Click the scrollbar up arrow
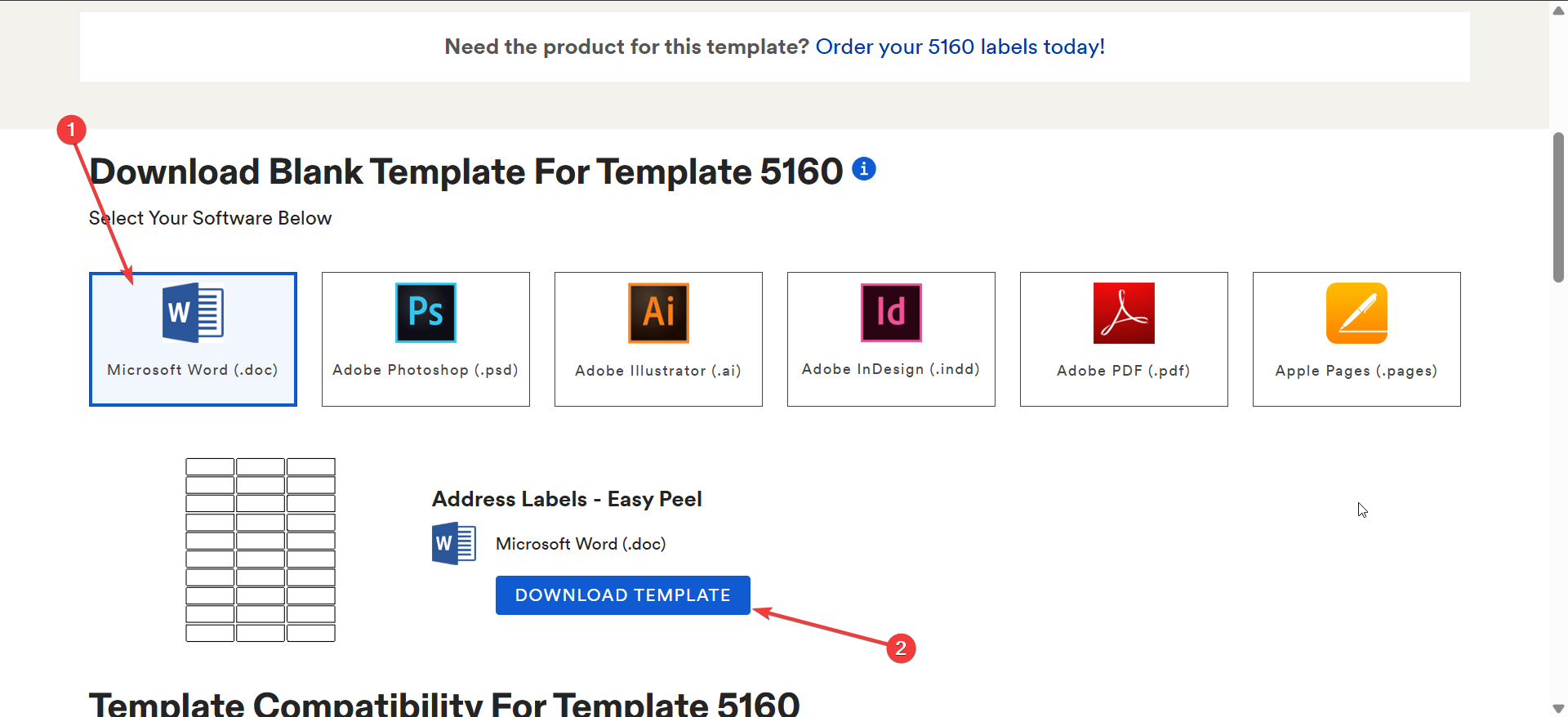The image size is (1568, 717). [1558, 10]
